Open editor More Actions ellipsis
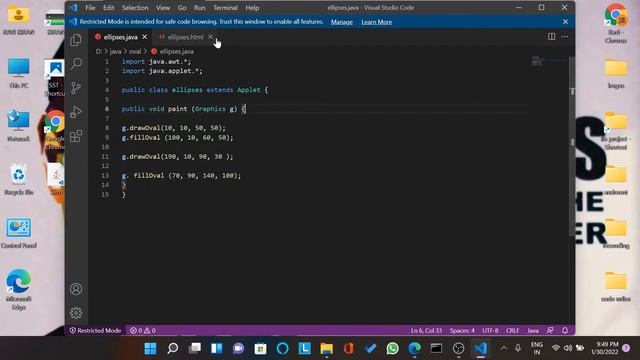The height and width of the screenshot is (360, 640). click(x=564, y=36)
